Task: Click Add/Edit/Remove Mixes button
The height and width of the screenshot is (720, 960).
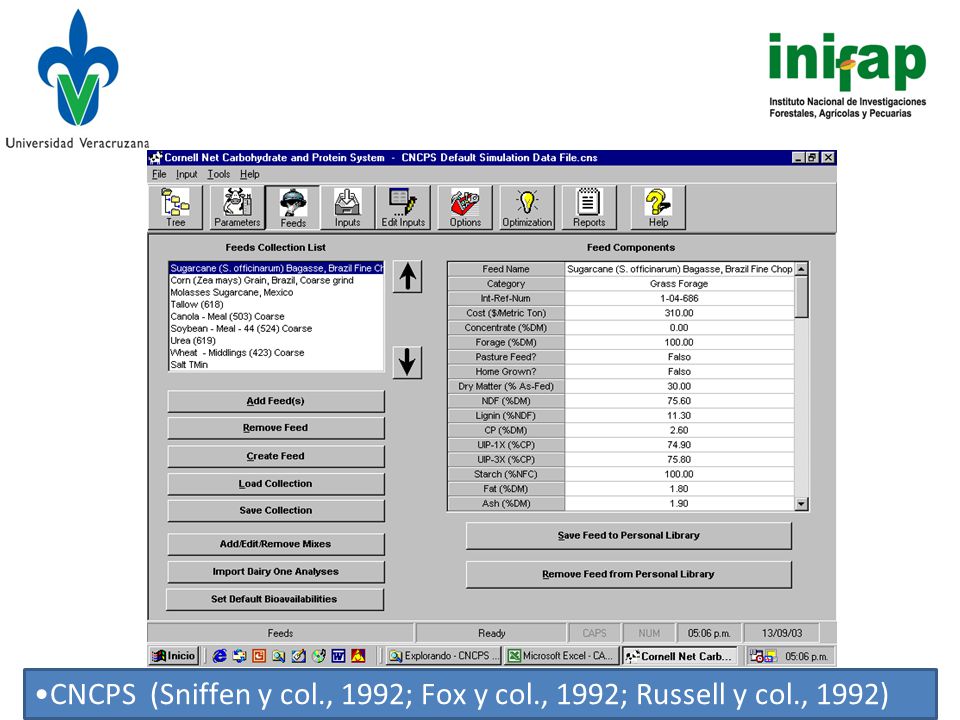Action: (276, 544)
